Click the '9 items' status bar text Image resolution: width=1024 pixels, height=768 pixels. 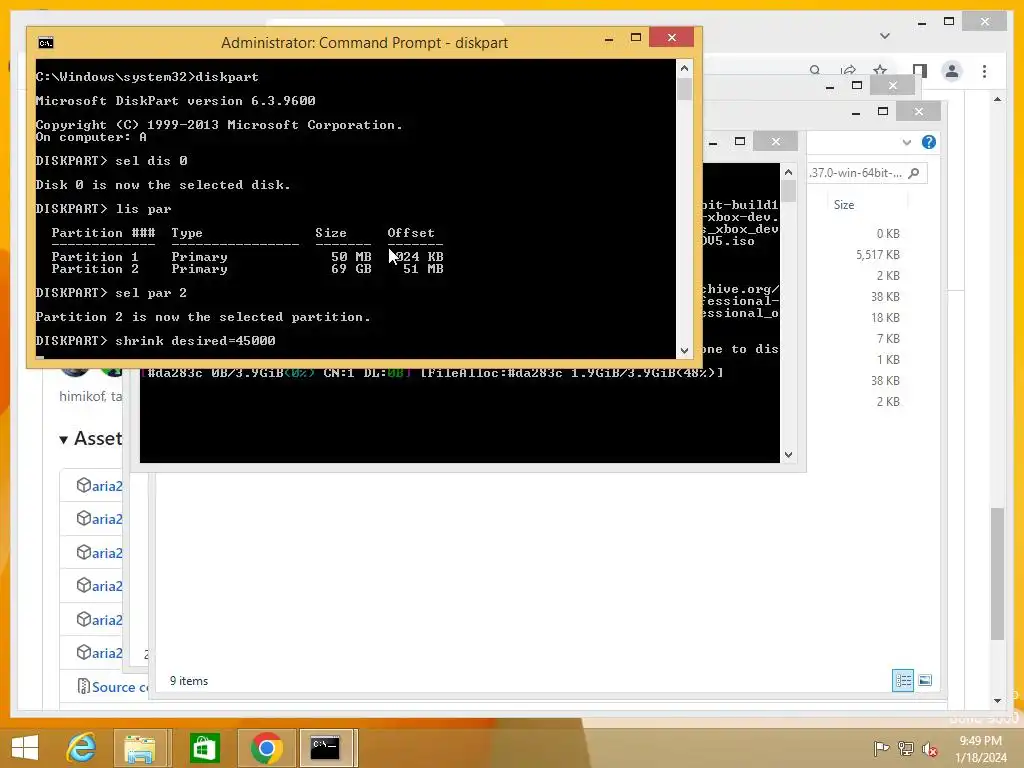pyautogui.click(x=189, y=680)
